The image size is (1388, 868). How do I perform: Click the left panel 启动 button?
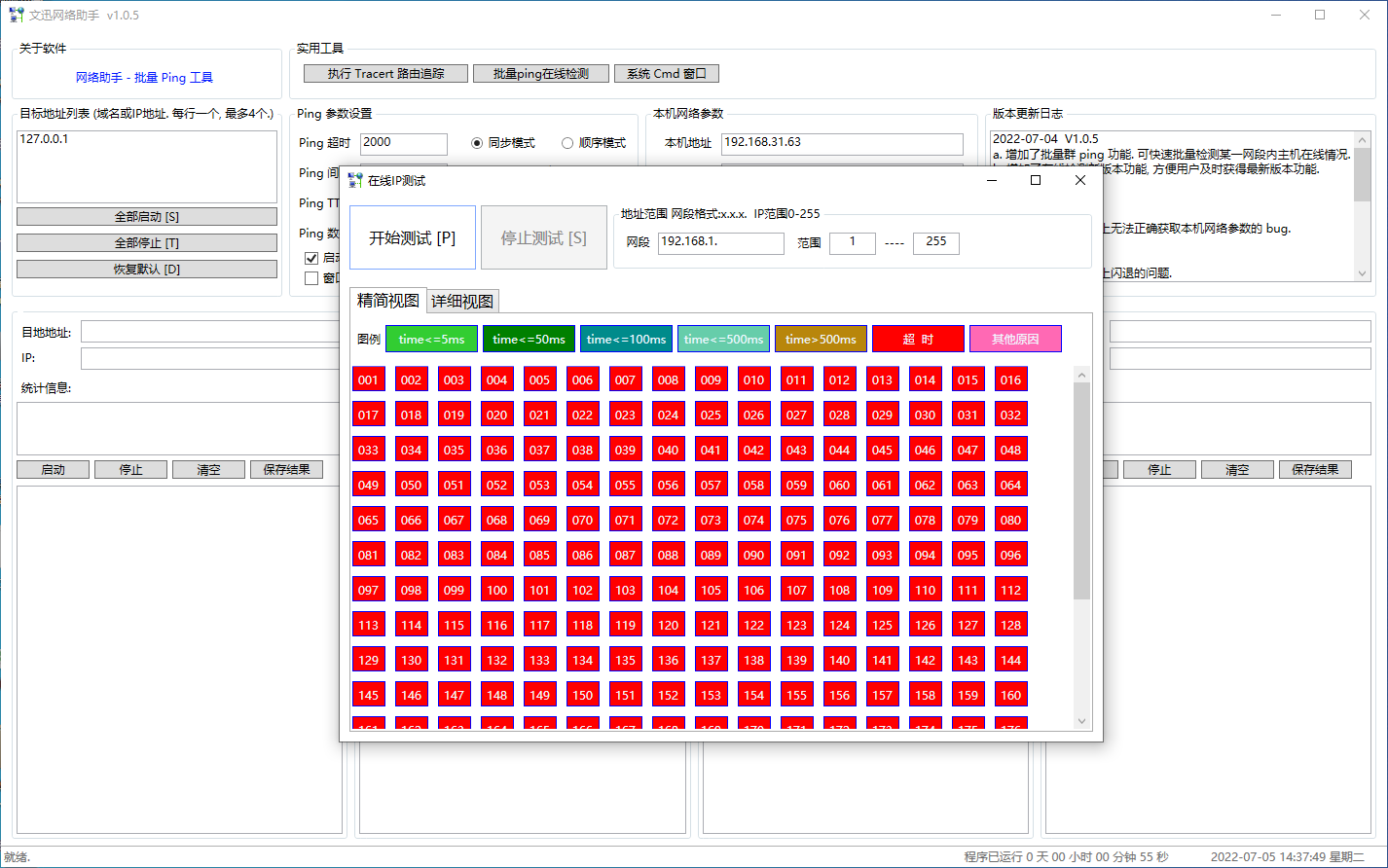[x=53, y=470]
